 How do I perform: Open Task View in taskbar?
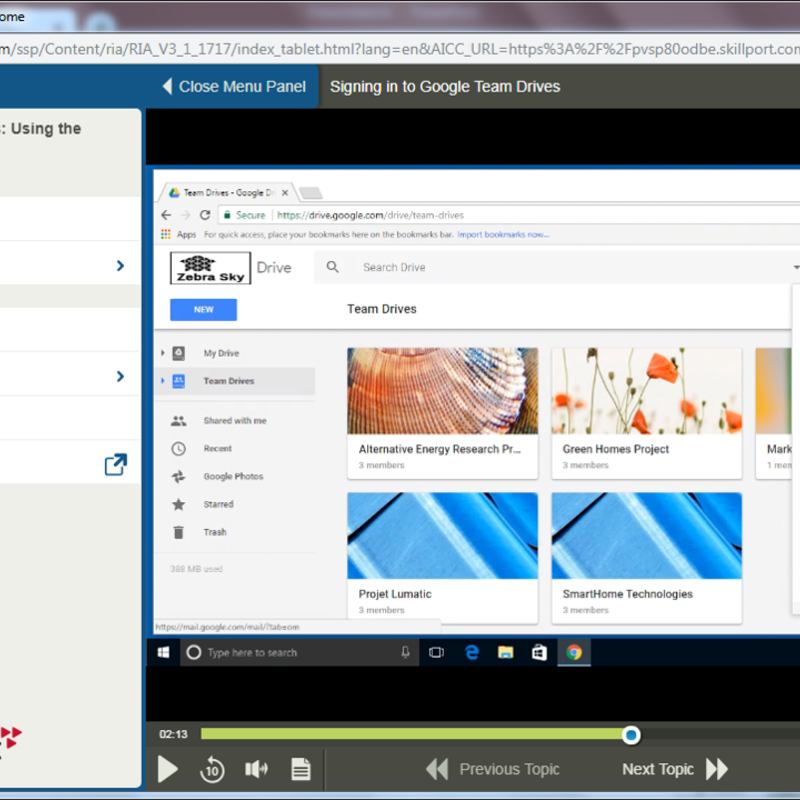point(436,653)
